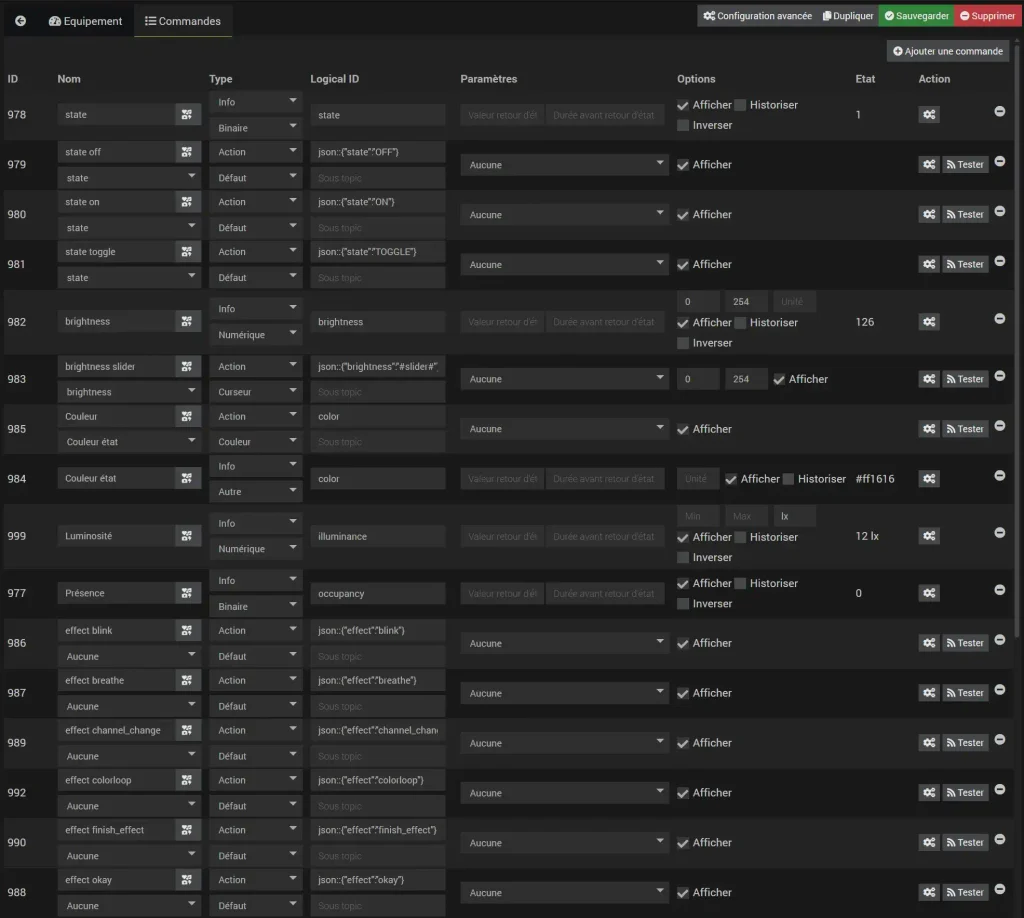Remove command 978 with minus icon

[x=999, y=112]
